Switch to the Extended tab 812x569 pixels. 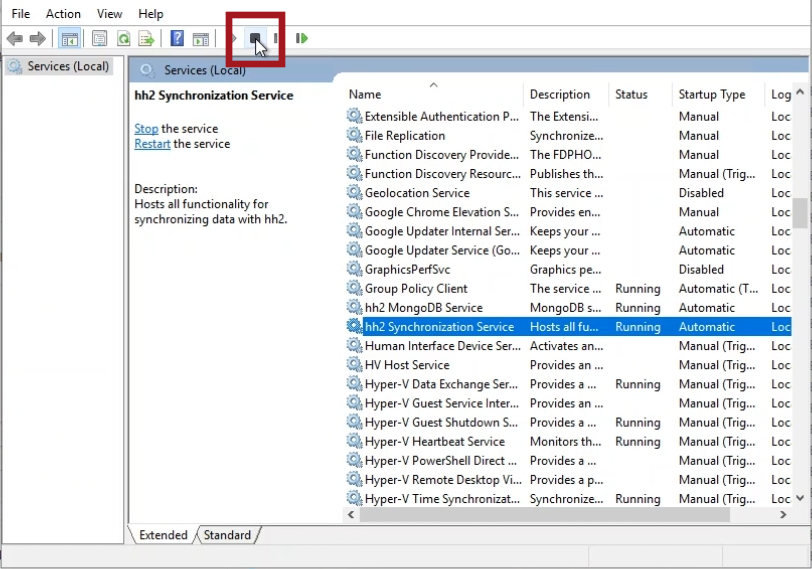coord(163,535)
